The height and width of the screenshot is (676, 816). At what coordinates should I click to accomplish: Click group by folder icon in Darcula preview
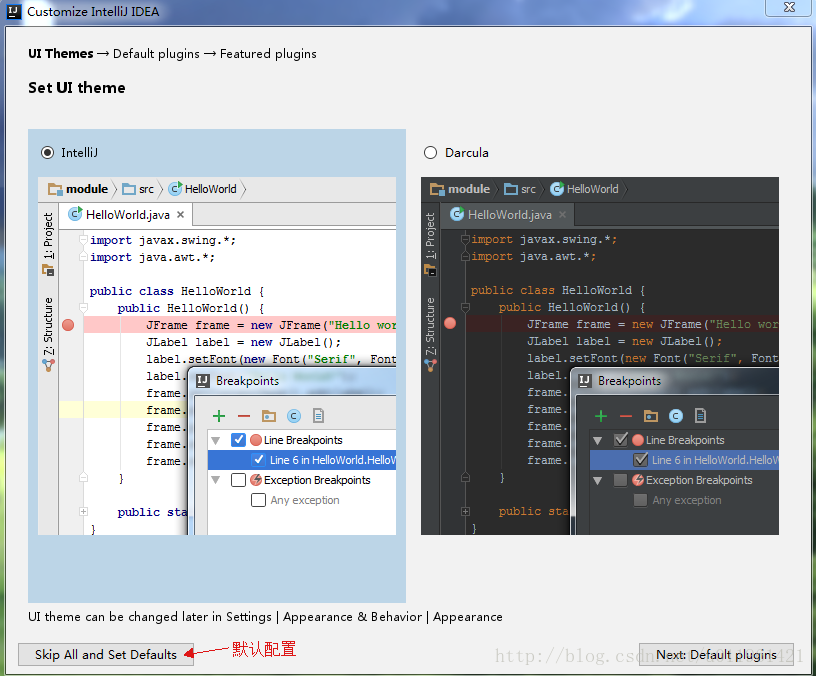[651, 416]
